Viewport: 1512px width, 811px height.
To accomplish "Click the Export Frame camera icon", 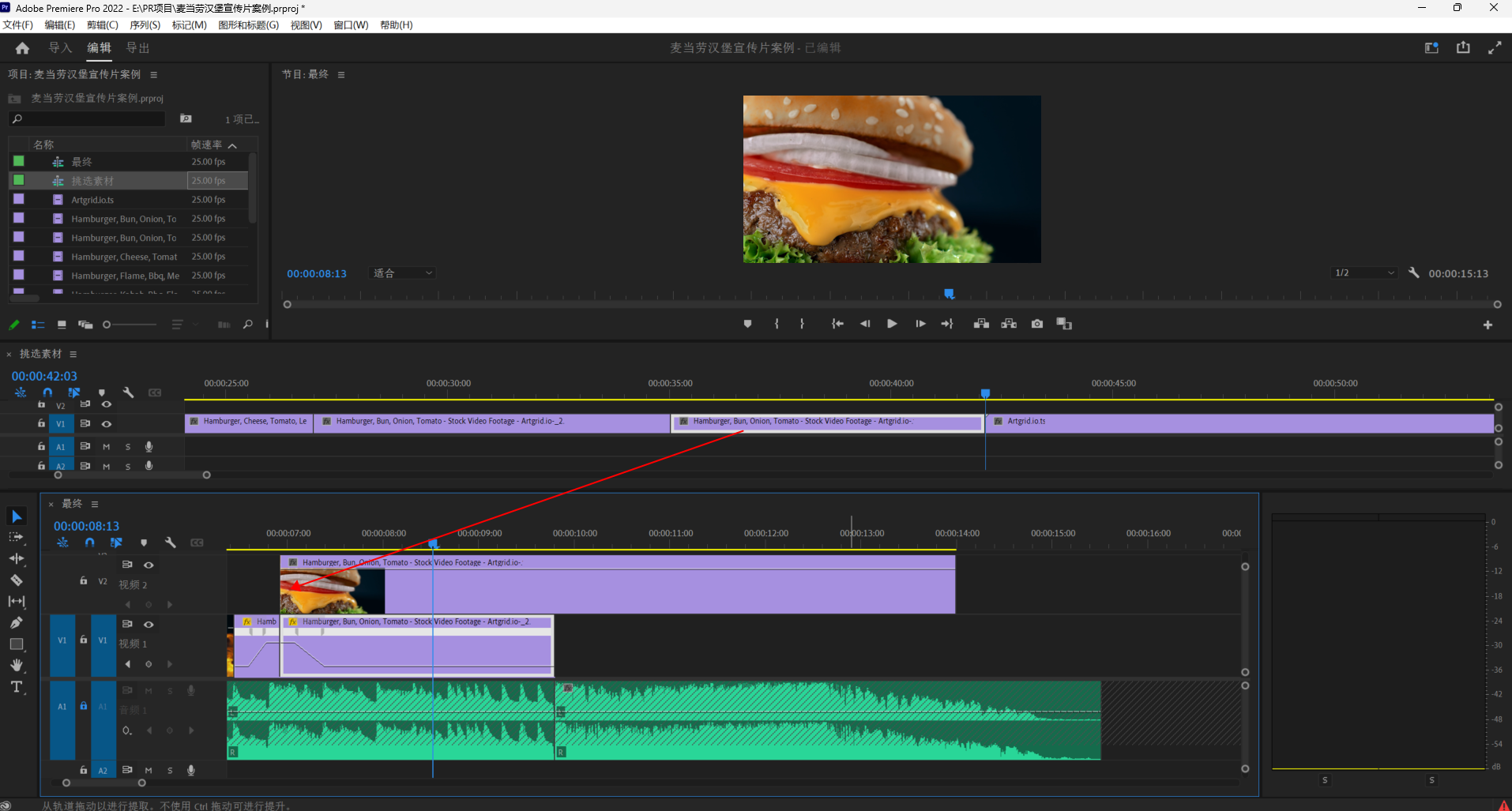I will (x=1037, y=324).
